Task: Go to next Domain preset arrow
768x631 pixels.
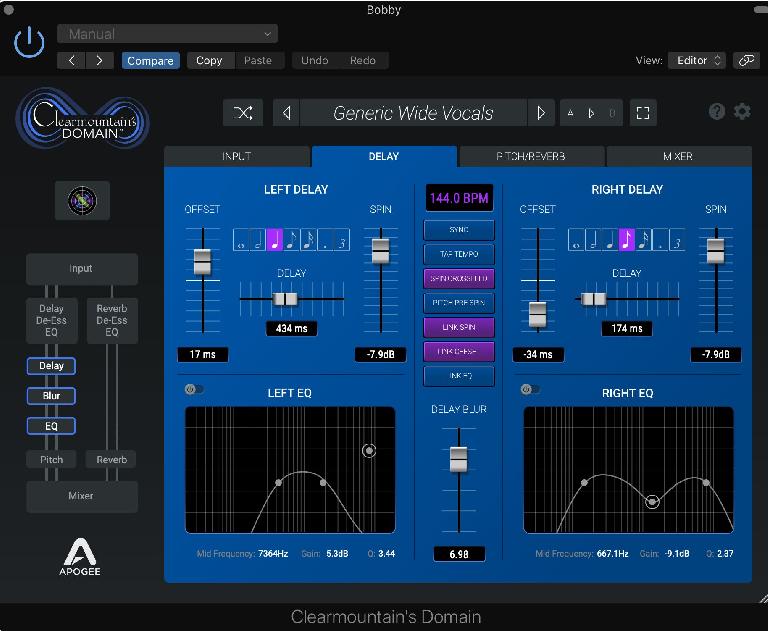Action: 541,113
